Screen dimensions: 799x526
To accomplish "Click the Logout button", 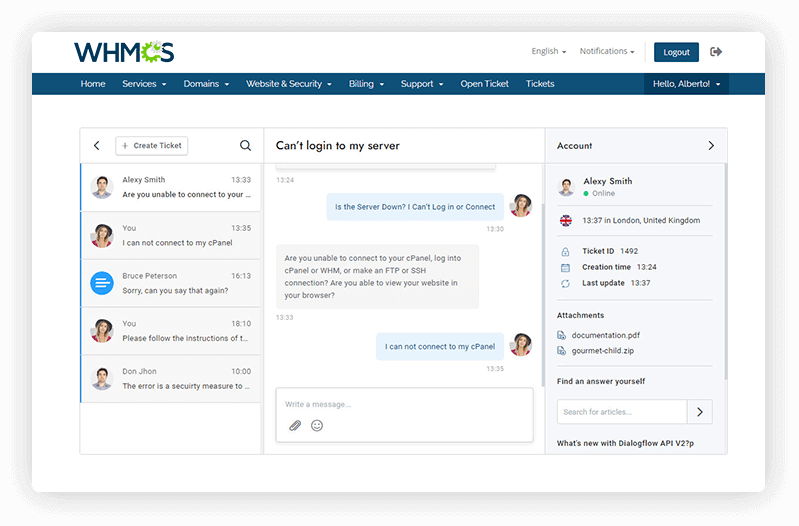I will (x=676, y=52).
